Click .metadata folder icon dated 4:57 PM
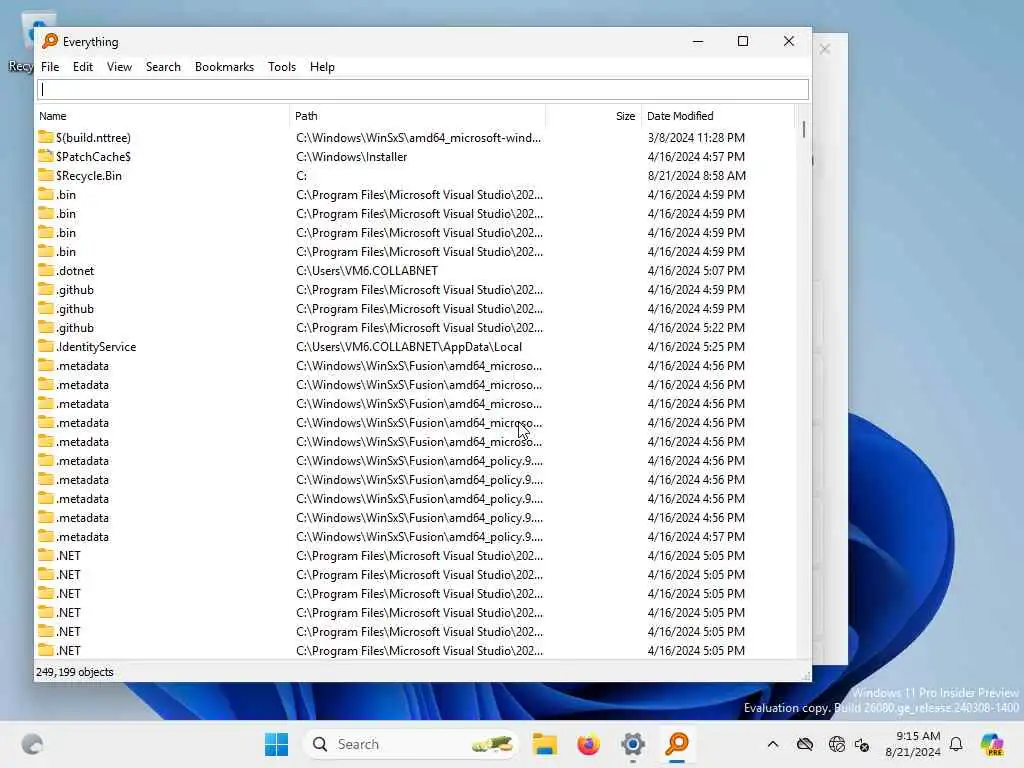The height and width of the screenshot is (768, 1024). coord(46,536)
